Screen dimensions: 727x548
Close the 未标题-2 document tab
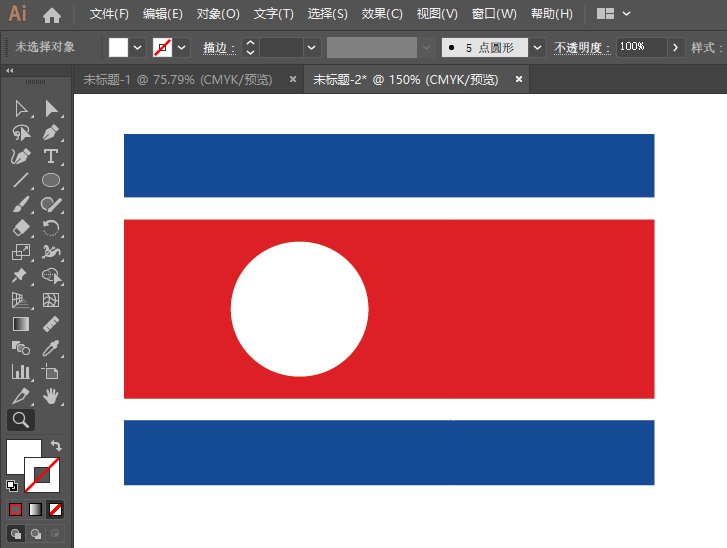tap(519, 79)
